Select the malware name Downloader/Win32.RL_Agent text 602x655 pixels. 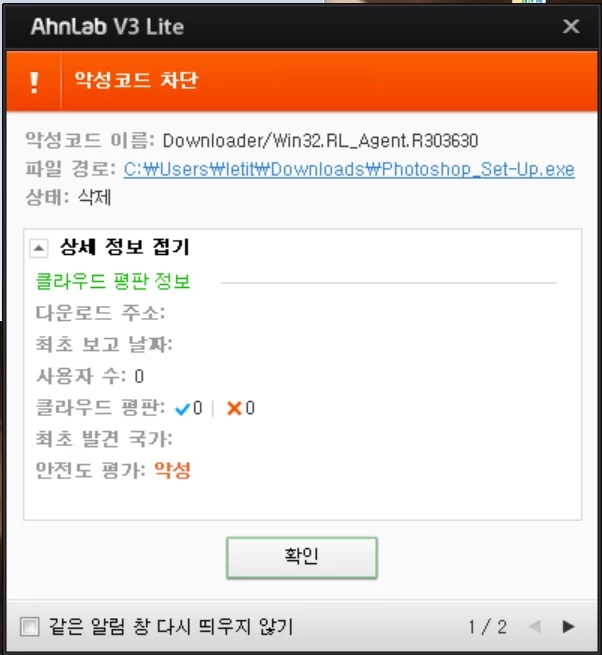[320, 141]
